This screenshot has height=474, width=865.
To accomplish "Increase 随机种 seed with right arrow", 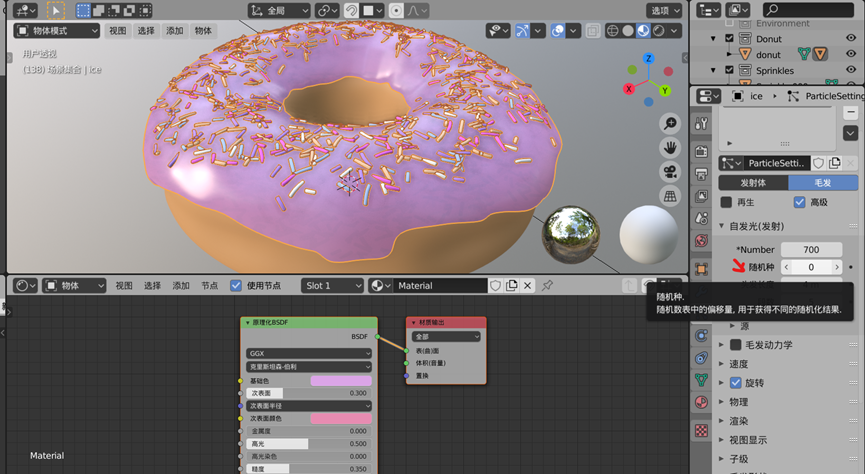I will coord(837,267).
